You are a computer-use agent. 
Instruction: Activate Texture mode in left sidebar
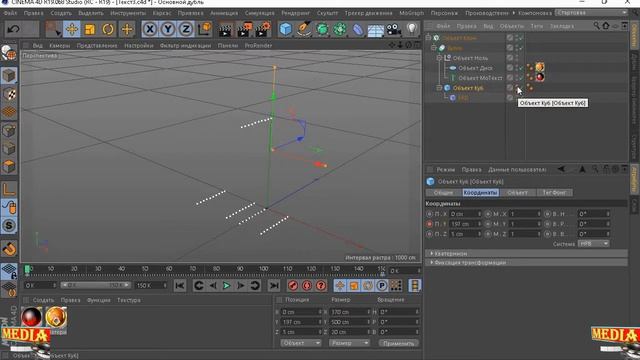pos(9,94)
